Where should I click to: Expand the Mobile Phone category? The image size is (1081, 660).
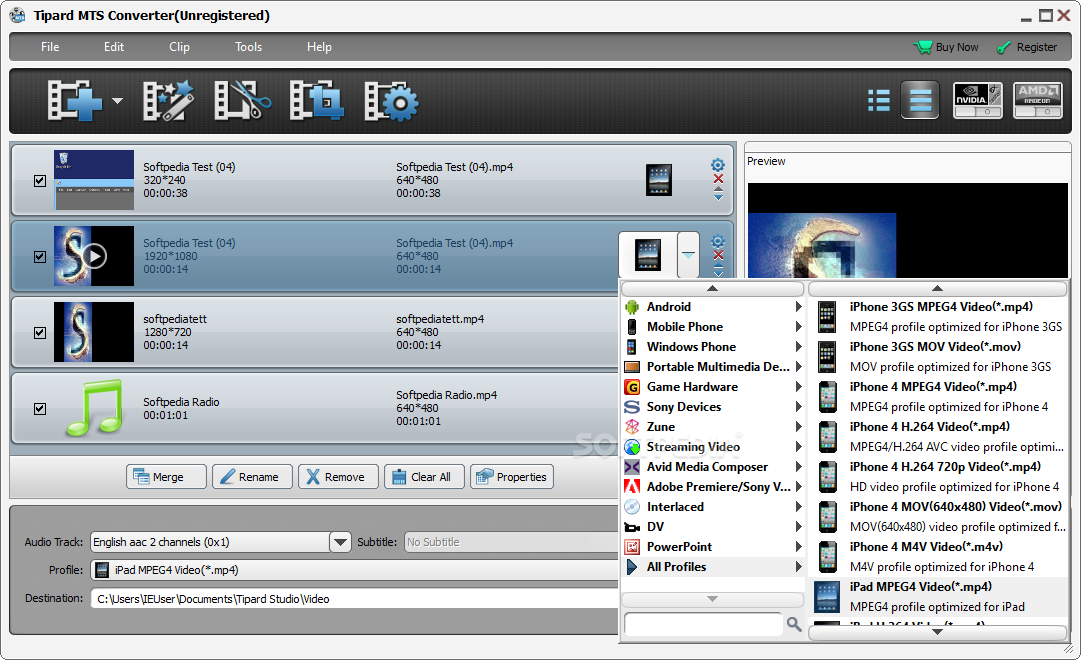point(714,327)
